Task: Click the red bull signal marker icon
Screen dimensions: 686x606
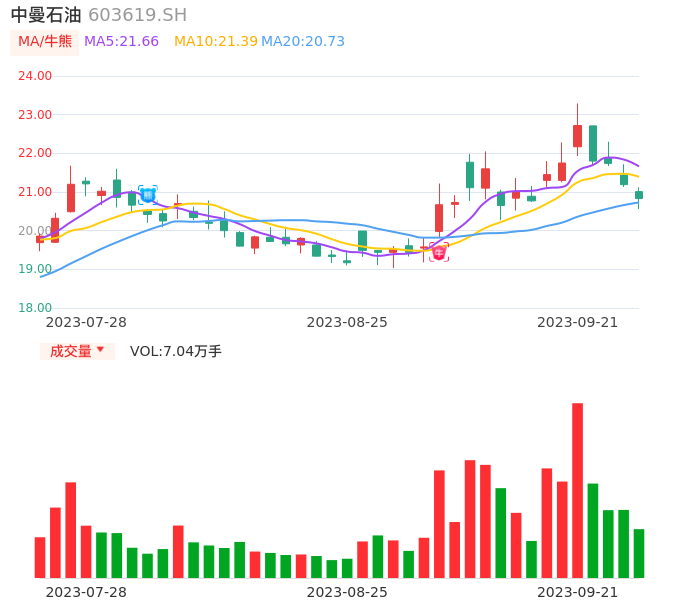Action: click(439, 252)
